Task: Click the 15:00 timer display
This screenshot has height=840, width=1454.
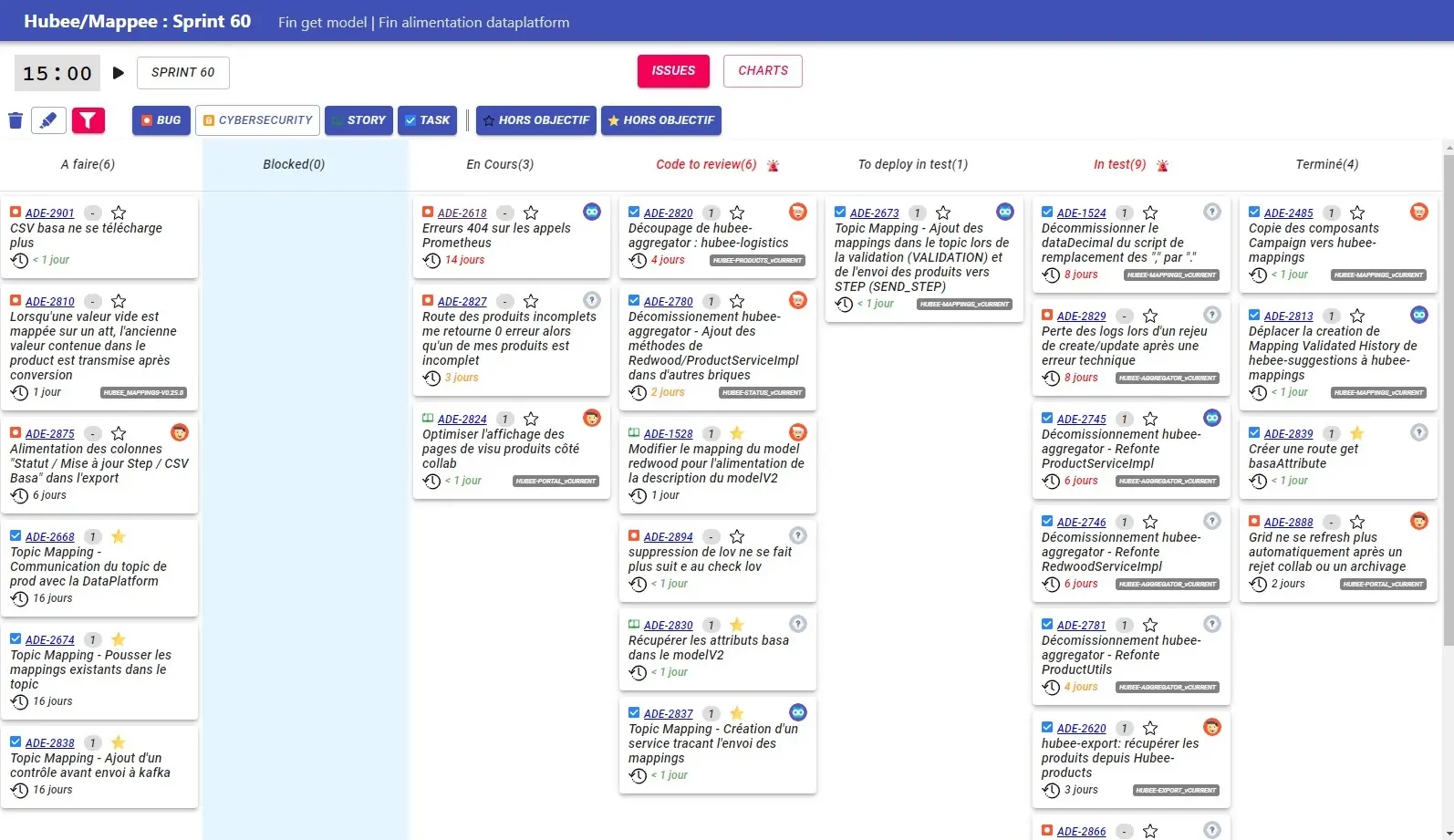Action: (x=57, y=74)
